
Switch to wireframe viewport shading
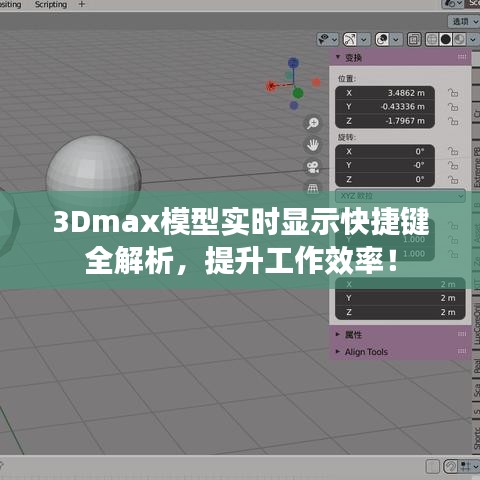click(432, 39)
